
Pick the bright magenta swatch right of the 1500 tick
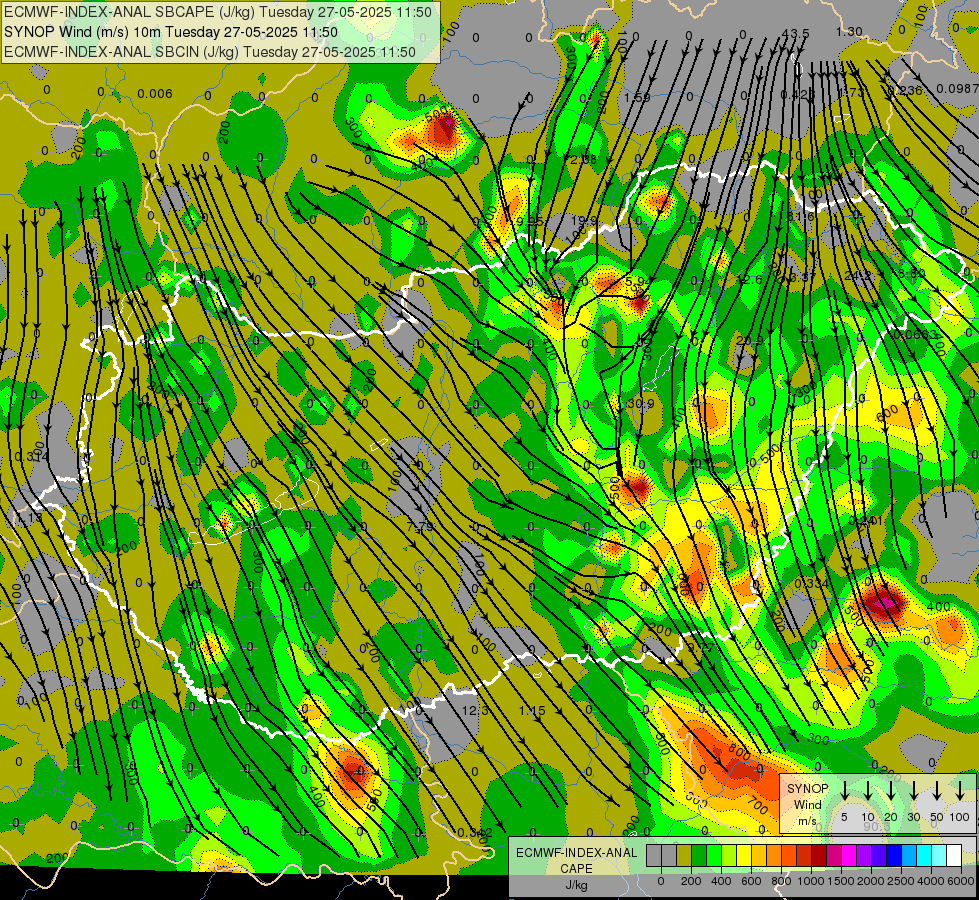tap(849, 855)
